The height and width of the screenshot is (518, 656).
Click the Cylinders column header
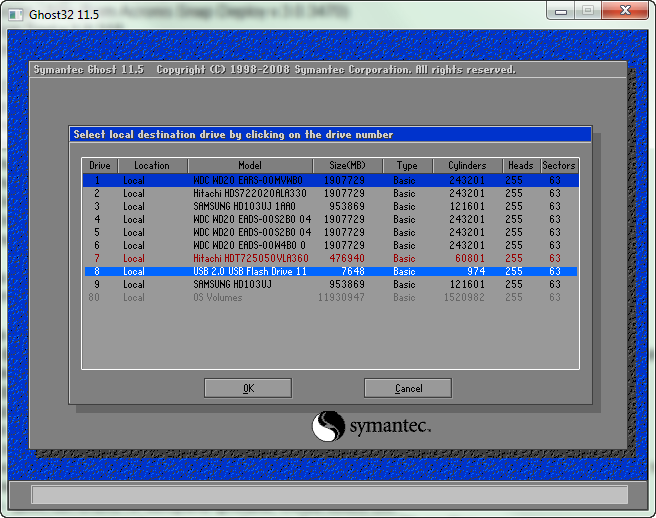467,165
